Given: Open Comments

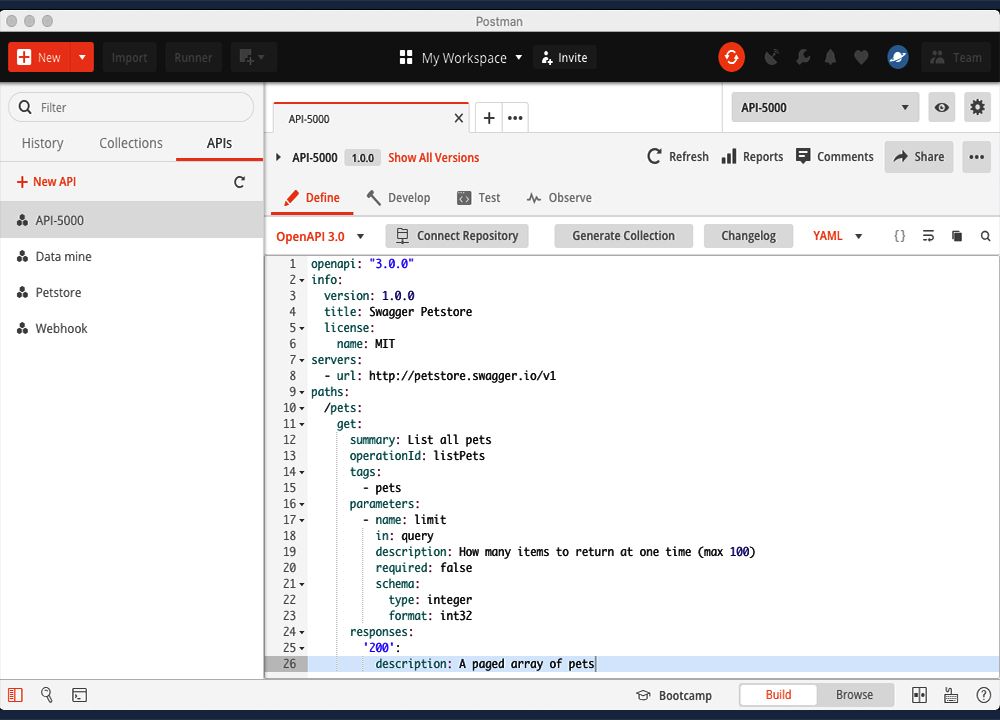Looking at the screenshot, I should (x=835, y=157).
